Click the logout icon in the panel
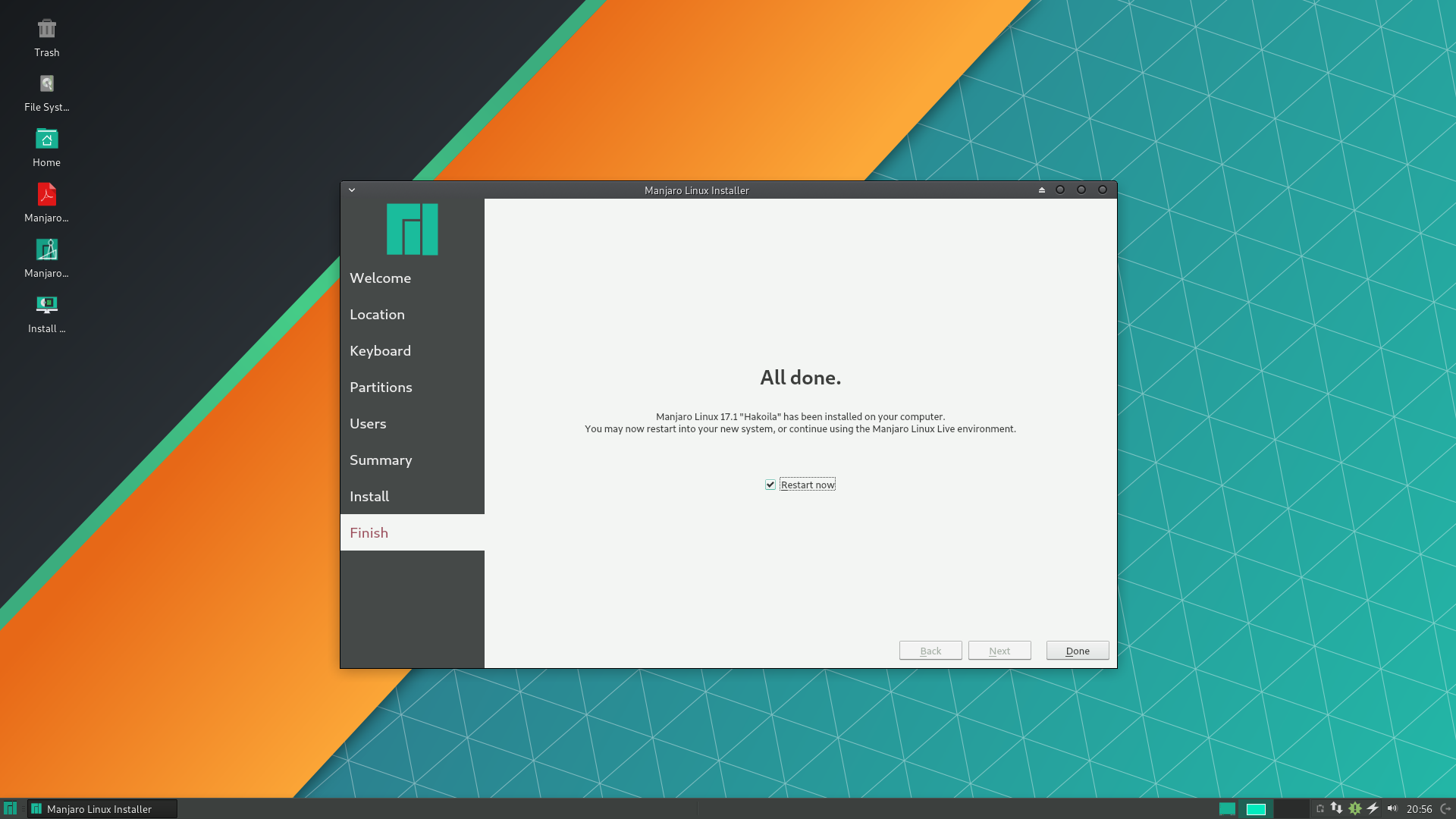1456x819 pixels. pos(1445,809)
